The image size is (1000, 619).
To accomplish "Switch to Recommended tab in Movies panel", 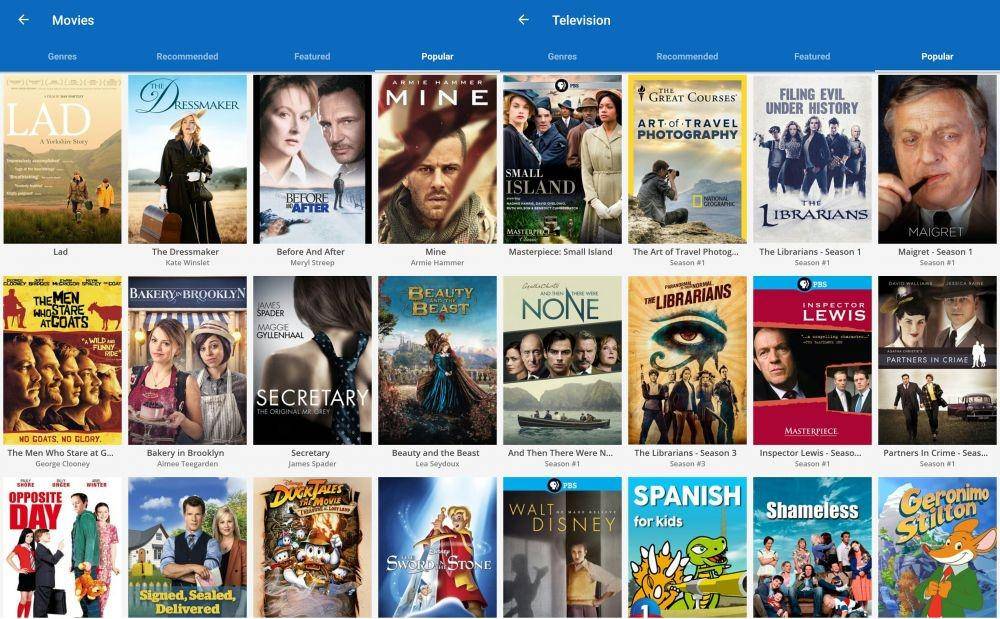I will (x=188, y=56).
